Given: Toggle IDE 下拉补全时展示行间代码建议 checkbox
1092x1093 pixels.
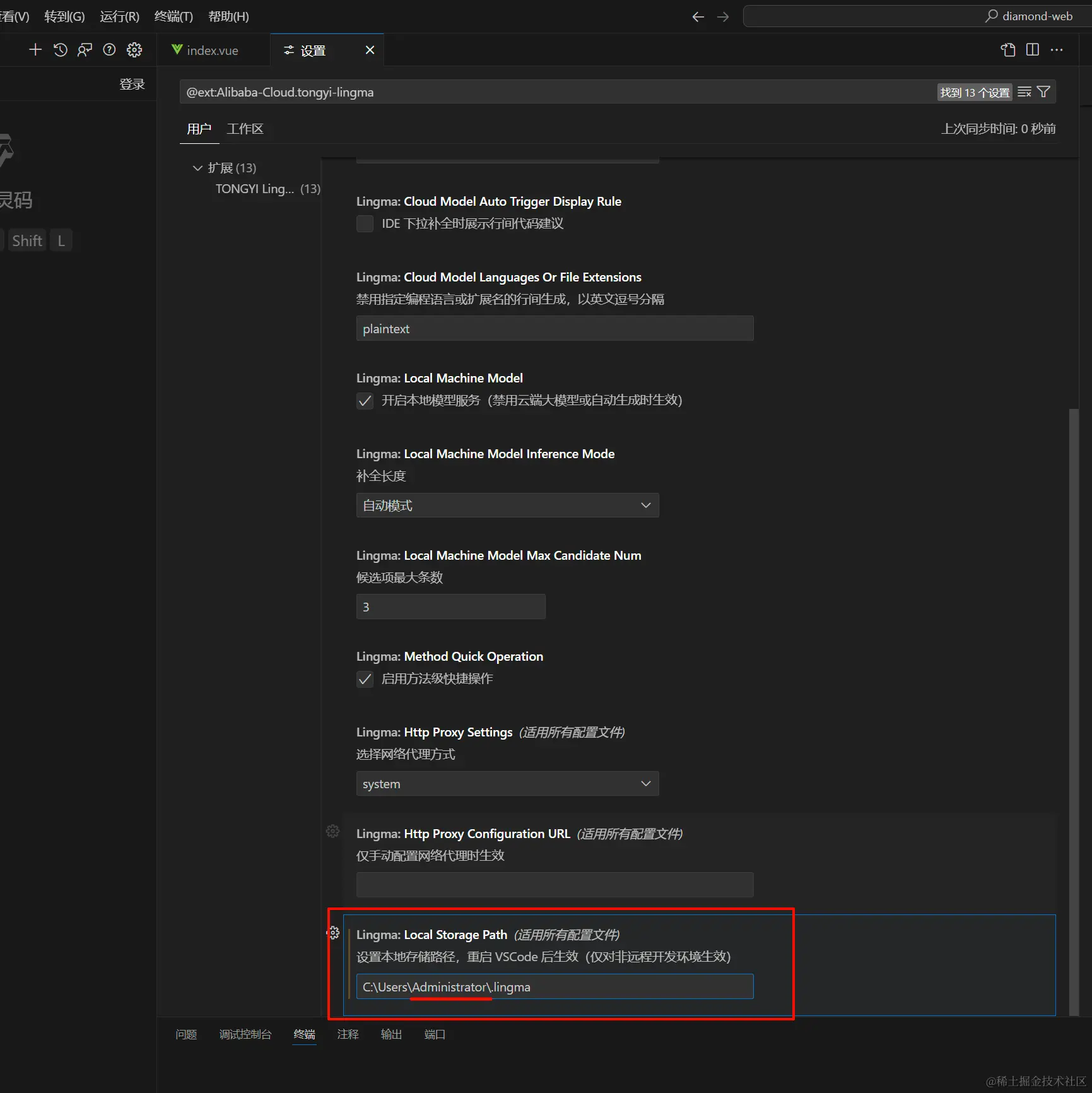Looking at the screenshot, I should click(x=365, y=223).
